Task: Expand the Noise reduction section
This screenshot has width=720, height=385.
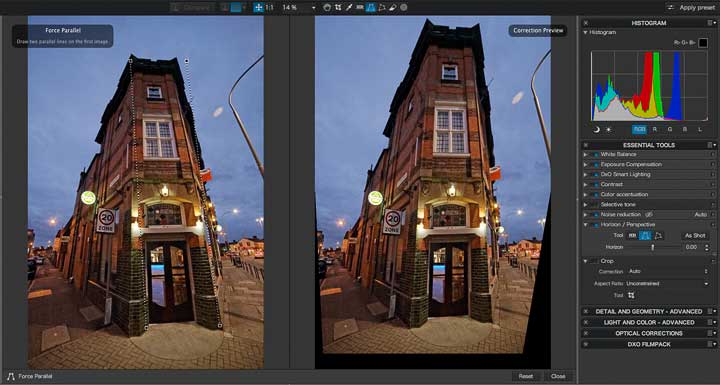Action: [x=585, y=215]
